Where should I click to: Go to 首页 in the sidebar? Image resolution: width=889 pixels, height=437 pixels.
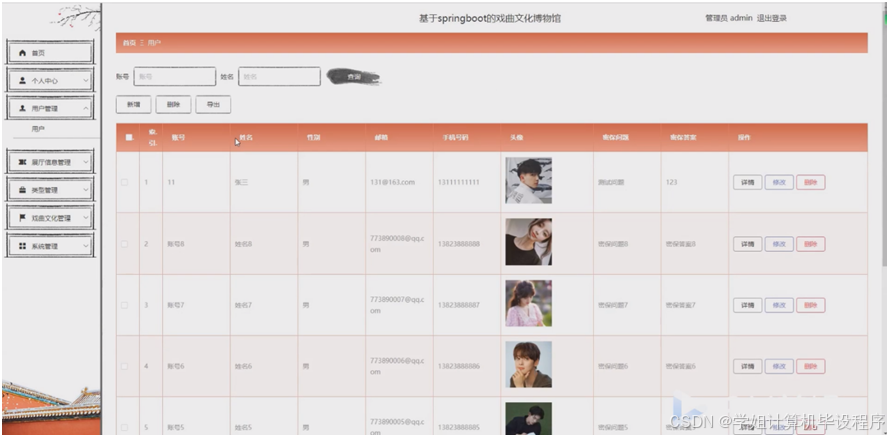[x=50, y=53]
